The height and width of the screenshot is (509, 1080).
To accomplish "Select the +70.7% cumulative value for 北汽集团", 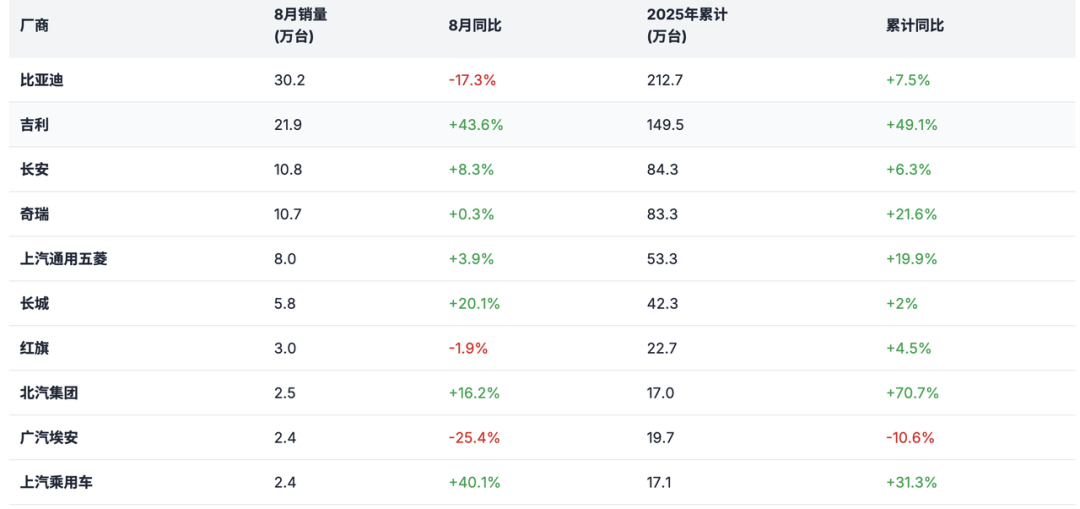I will point(912,393).
